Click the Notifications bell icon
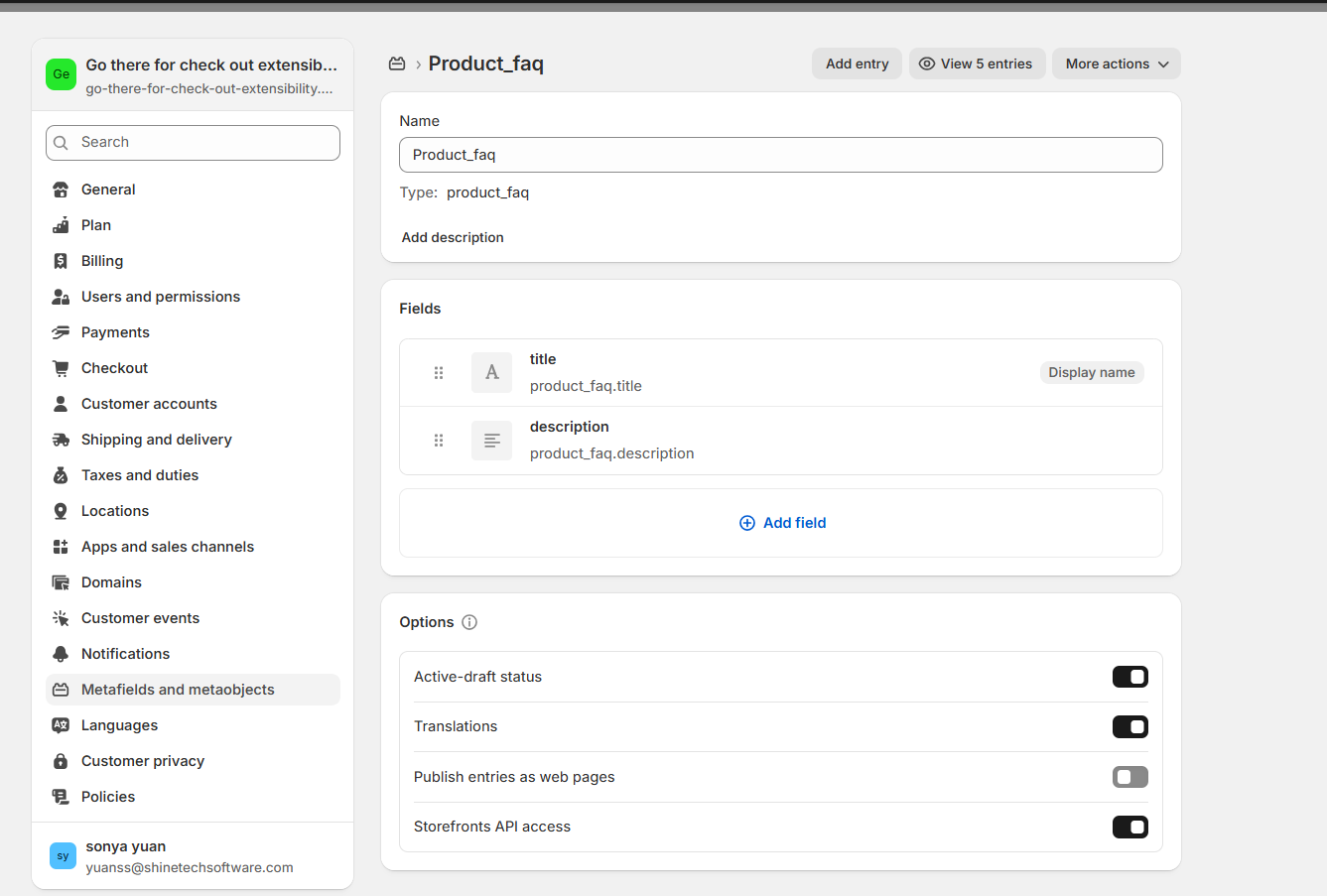Screen dimensions: 1327x896 tap(61, 654)
